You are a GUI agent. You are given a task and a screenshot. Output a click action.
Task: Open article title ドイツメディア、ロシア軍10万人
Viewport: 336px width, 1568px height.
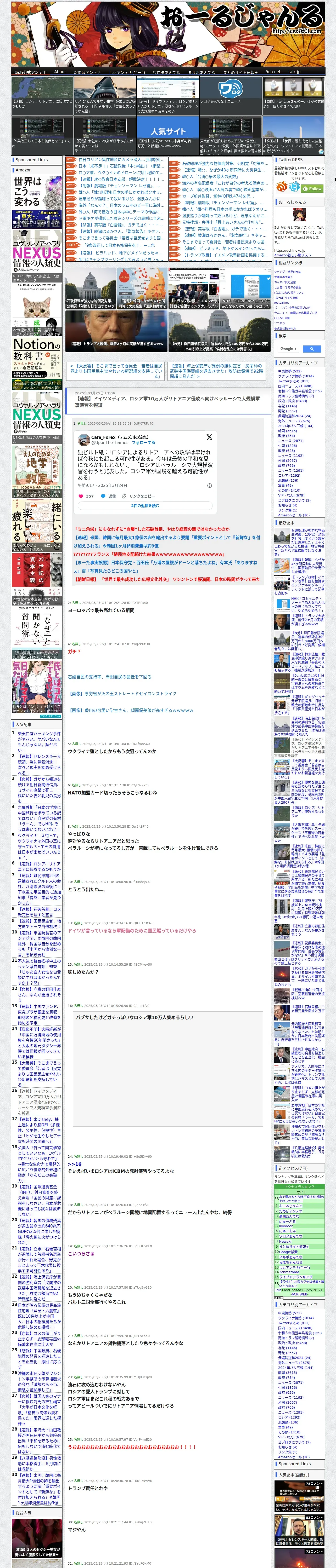coord(167,402)
